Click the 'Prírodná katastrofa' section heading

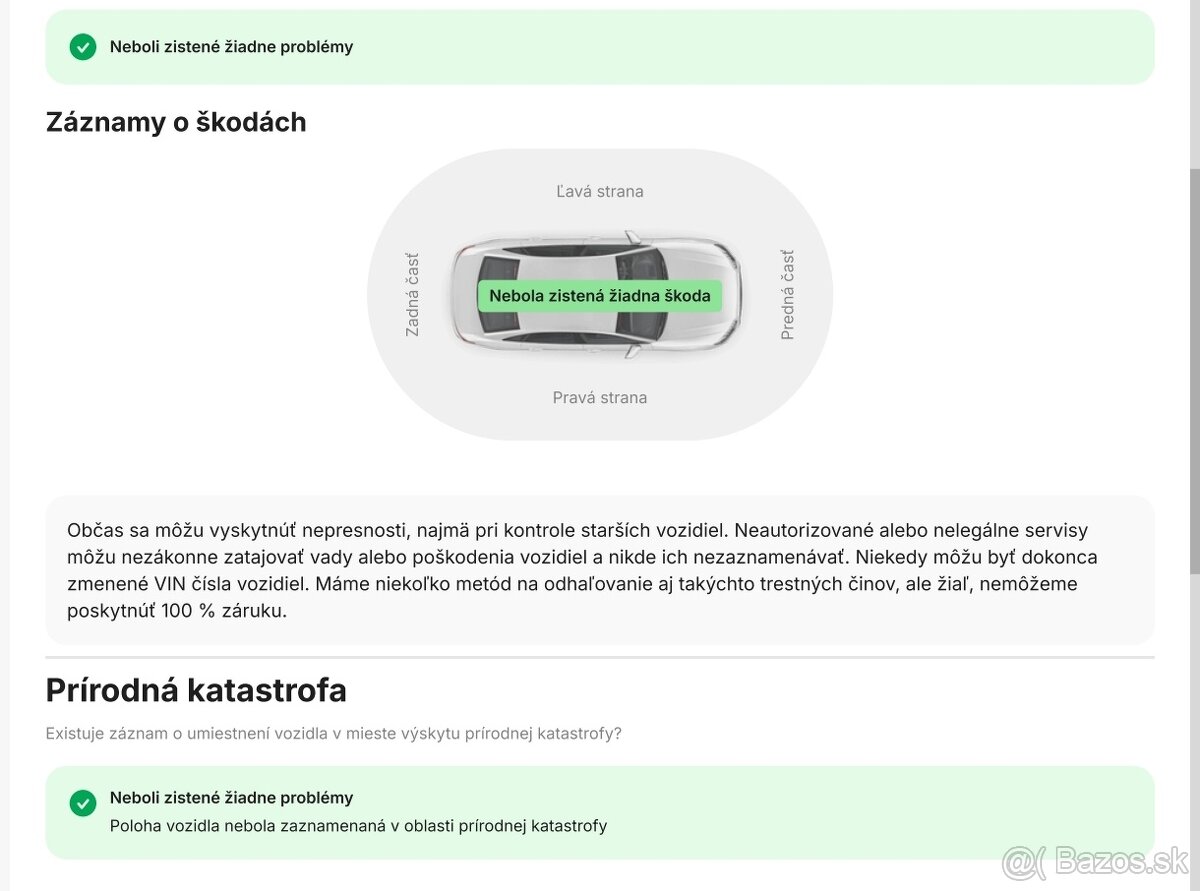pos(196,690)
